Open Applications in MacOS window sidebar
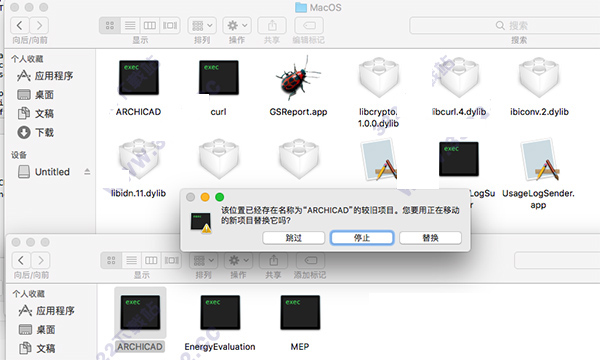 tap(46, 76)
